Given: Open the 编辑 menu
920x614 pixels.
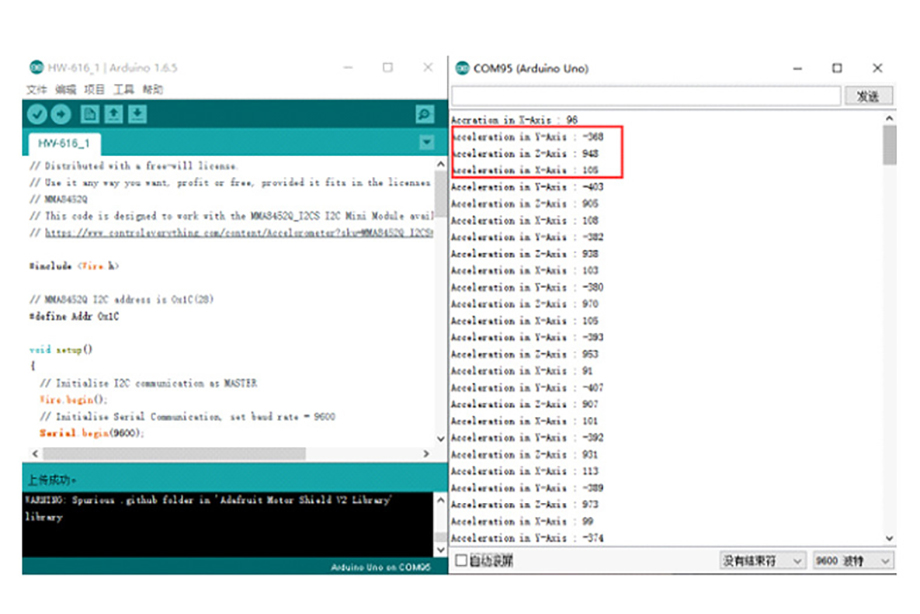Looking at the screenshot, I should [x=65, y=89].
